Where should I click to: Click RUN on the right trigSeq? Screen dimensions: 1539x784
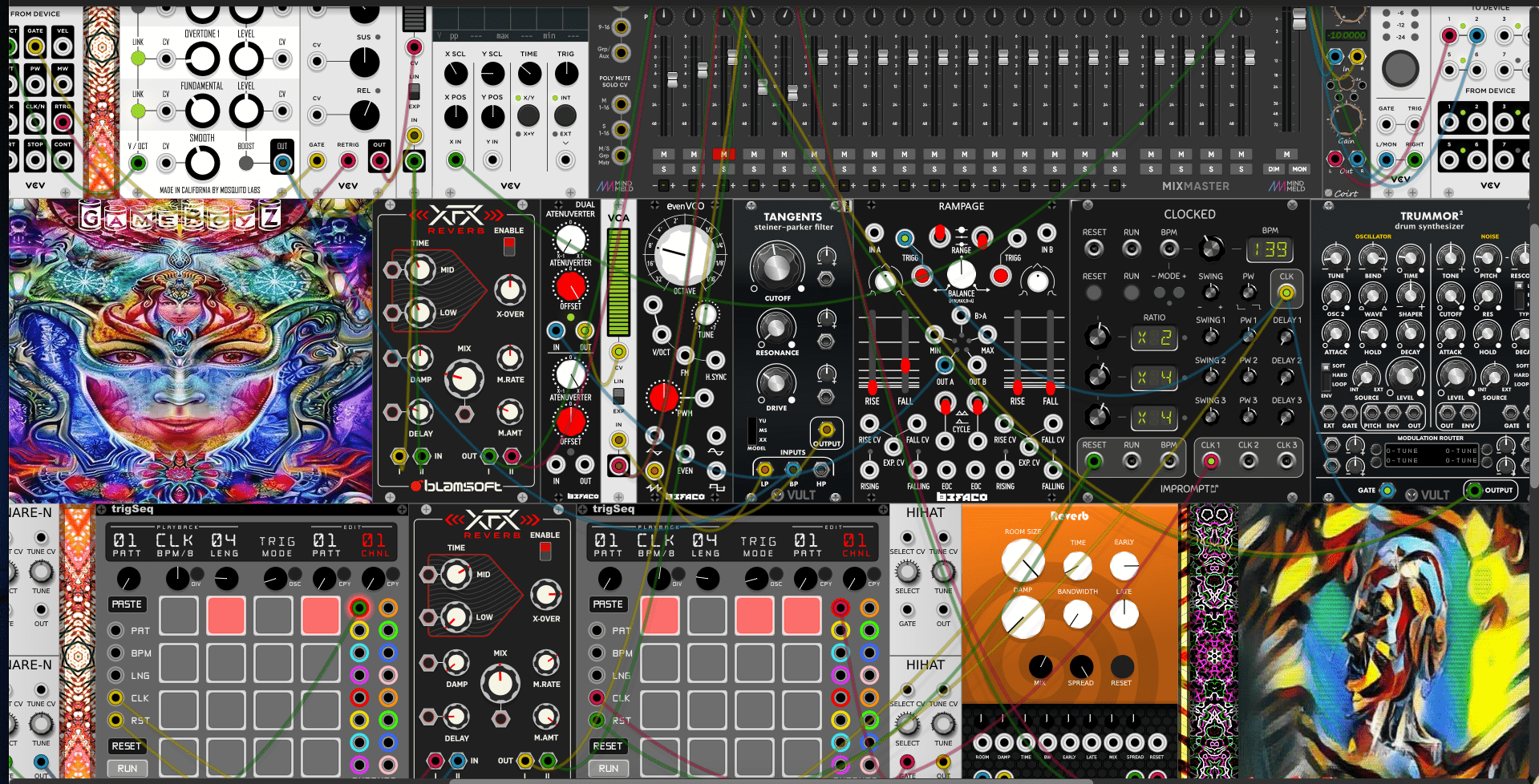tap(608, 768)
